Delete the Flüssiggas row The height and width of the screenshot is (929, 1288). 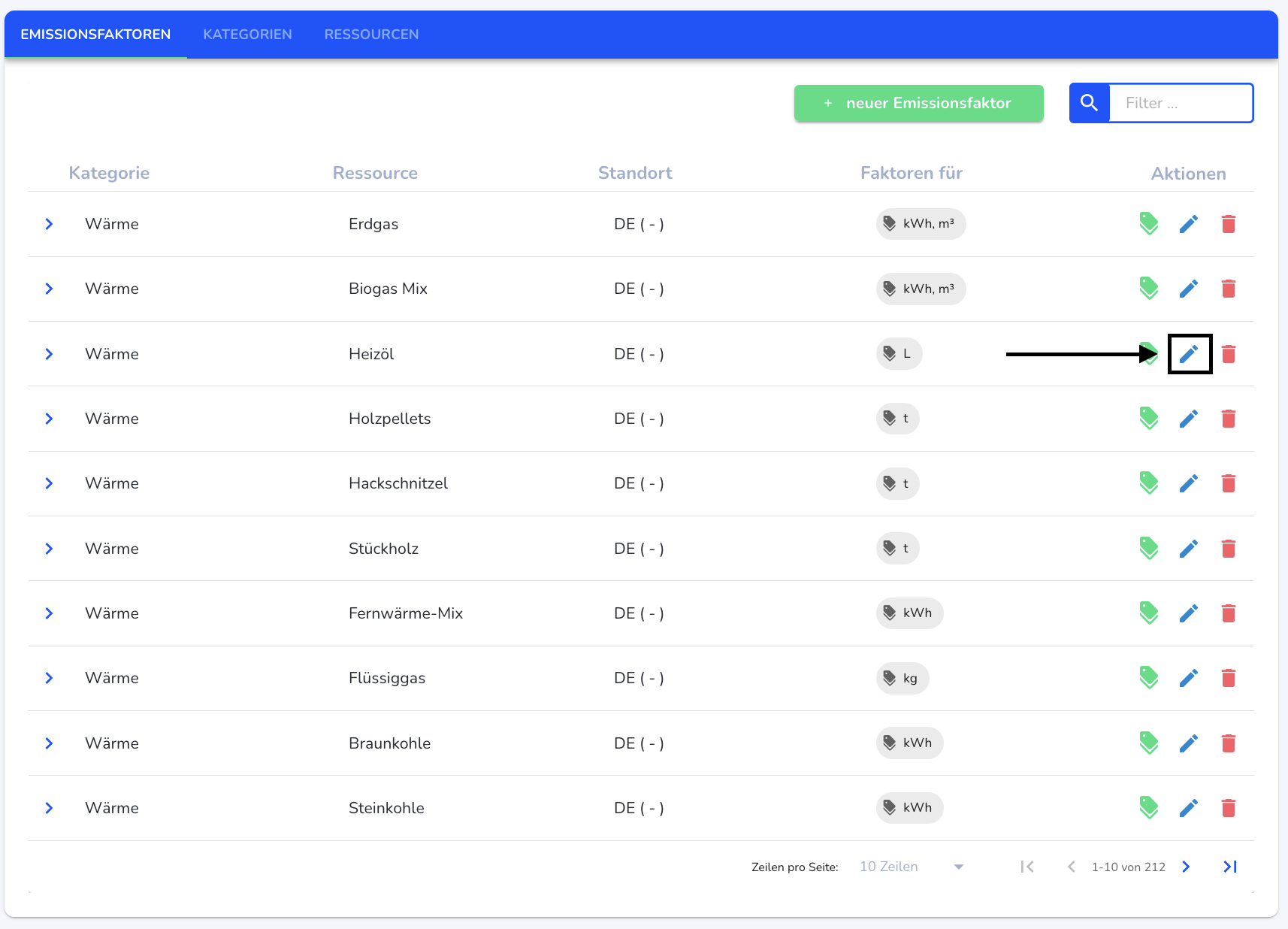(1229, 678)
